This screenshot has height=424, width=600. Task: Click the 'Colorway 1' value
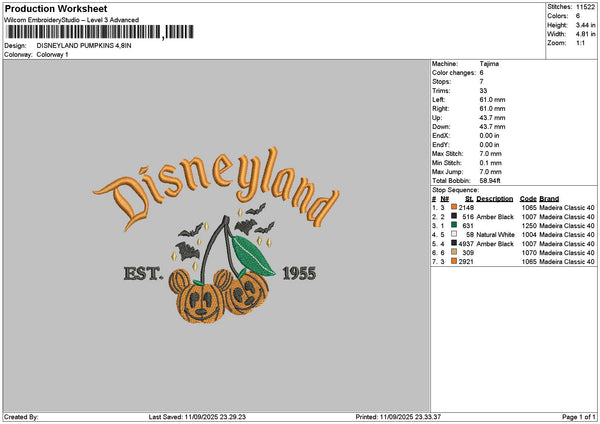pos(52,55)
